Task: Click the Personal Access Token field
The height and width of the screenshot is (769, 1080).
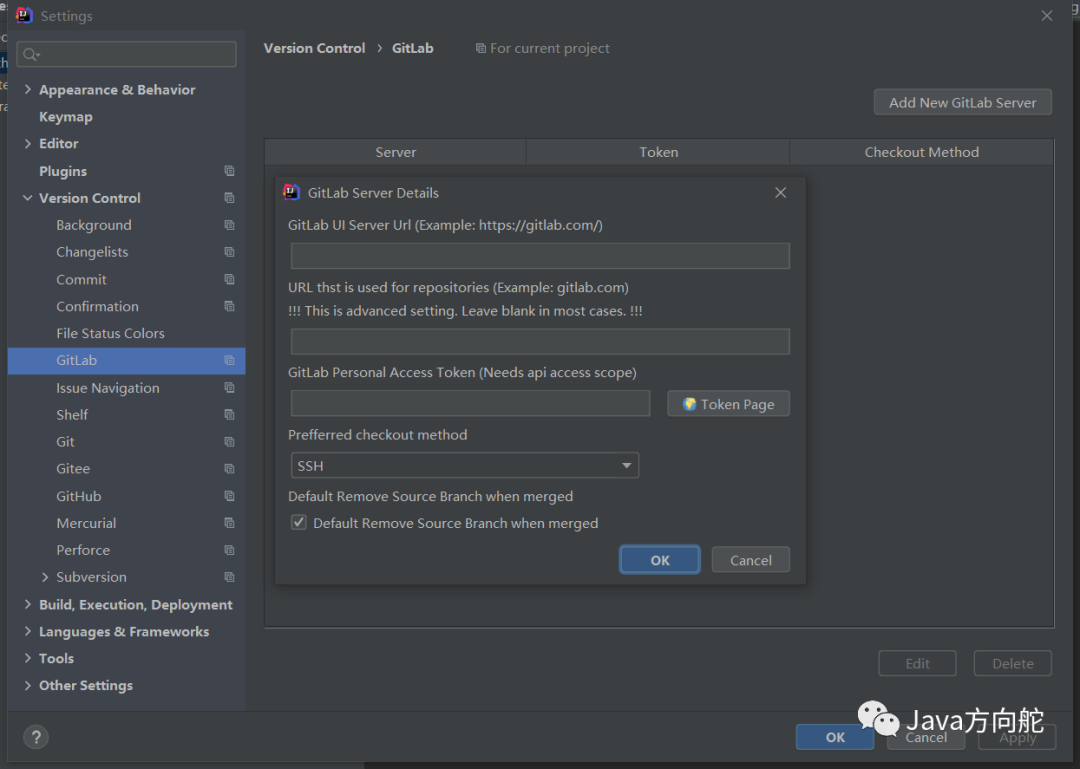Action: [470, 404]
